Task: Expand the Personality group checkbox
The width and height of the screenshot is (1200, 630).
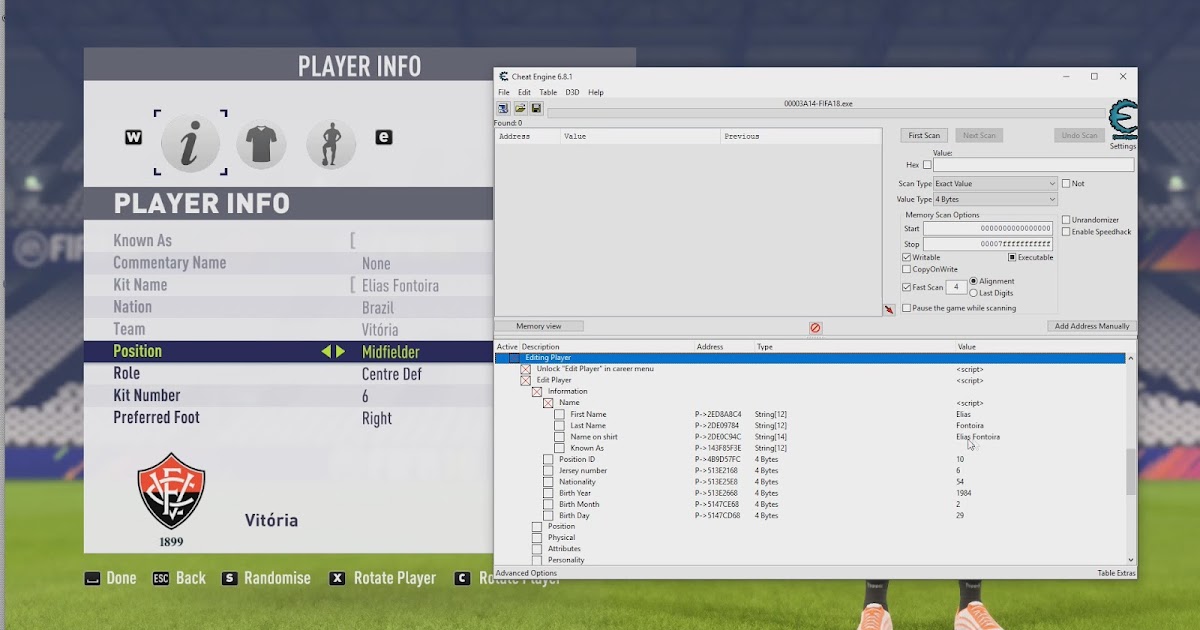Action: tap(537, 560)
